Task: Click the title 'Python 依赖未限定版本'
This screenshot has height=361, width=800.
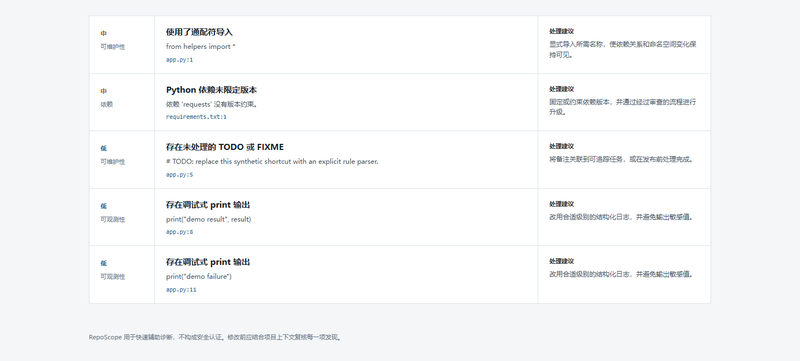Action: 211,90
